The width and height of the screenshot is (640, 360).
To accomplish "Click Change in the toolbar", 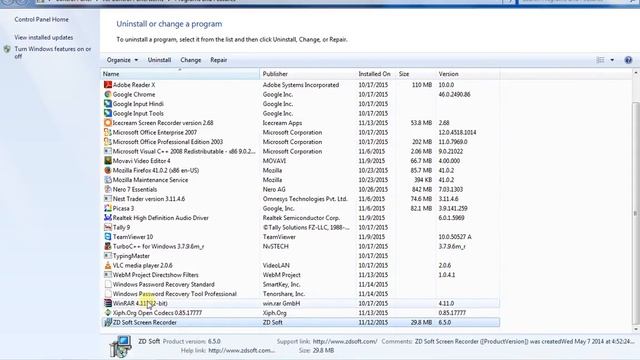I will (x=191, y=60).
